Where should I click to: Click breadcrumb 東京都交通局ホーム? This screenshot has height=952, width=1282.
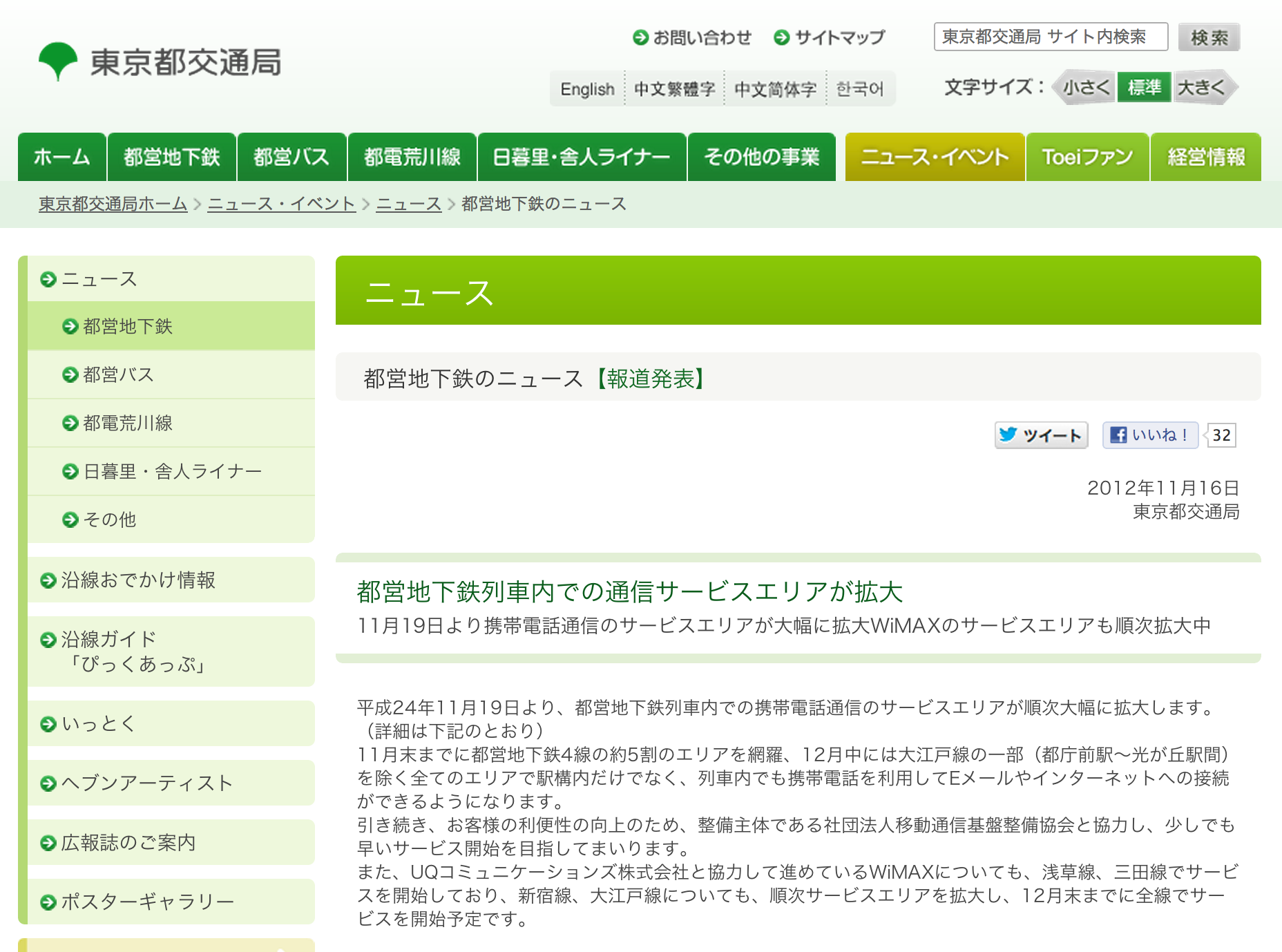(113, 204)
